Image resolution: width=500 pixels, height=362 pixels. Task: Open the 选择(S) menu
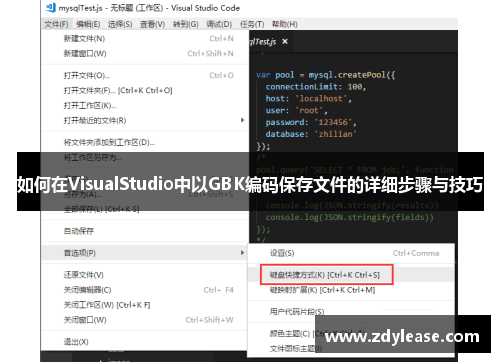coord(120,24)
